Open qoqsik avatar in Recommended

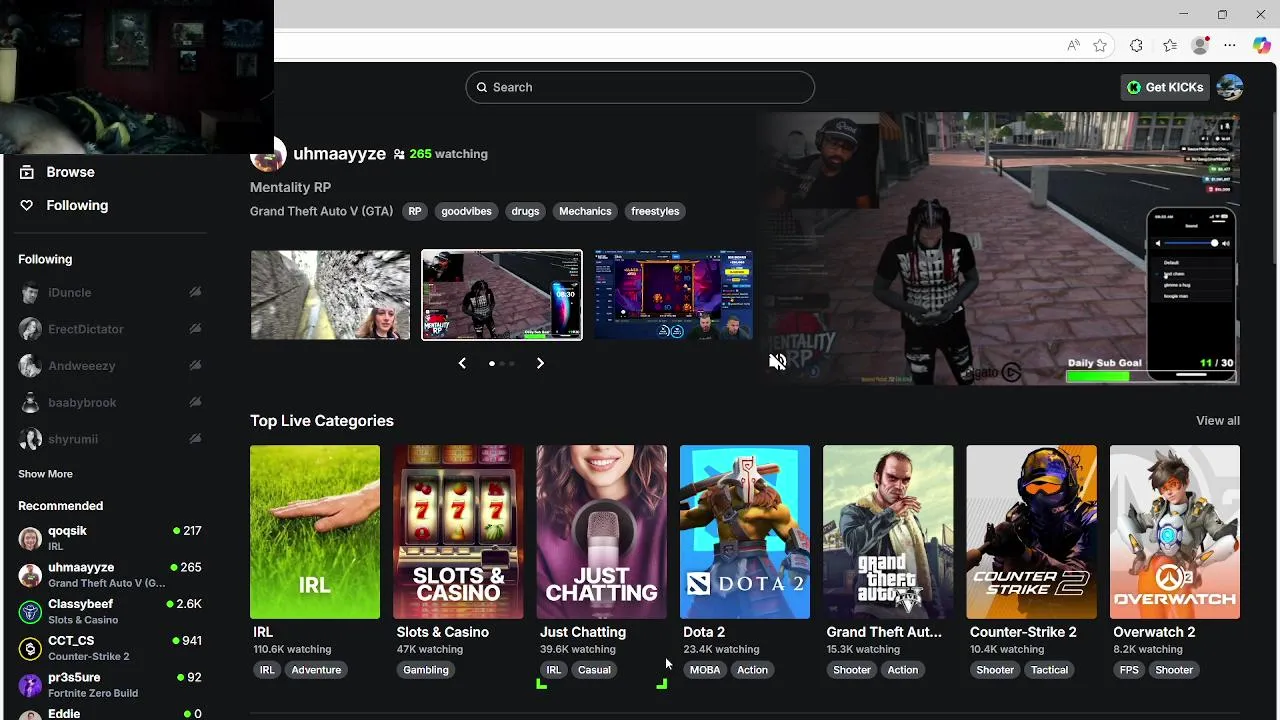pos(30,539)
